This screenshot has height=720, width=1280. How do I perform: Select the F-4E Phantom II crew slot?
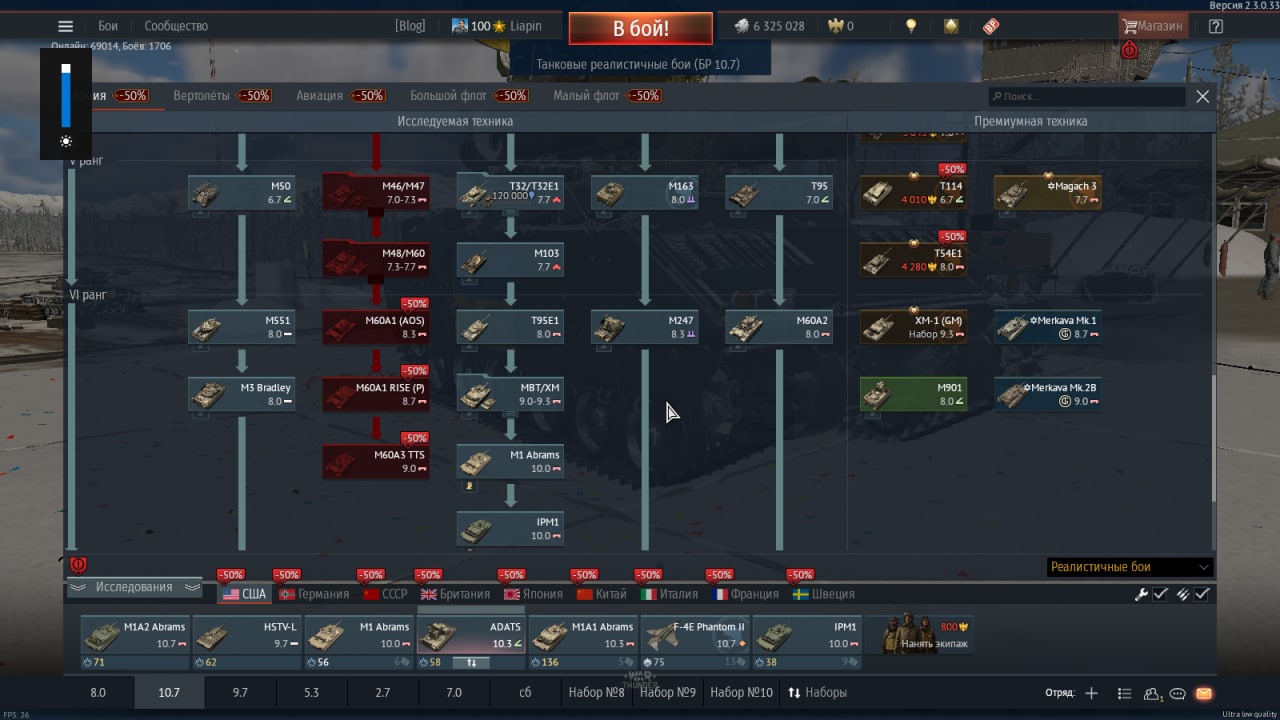[x=694, y=643]
